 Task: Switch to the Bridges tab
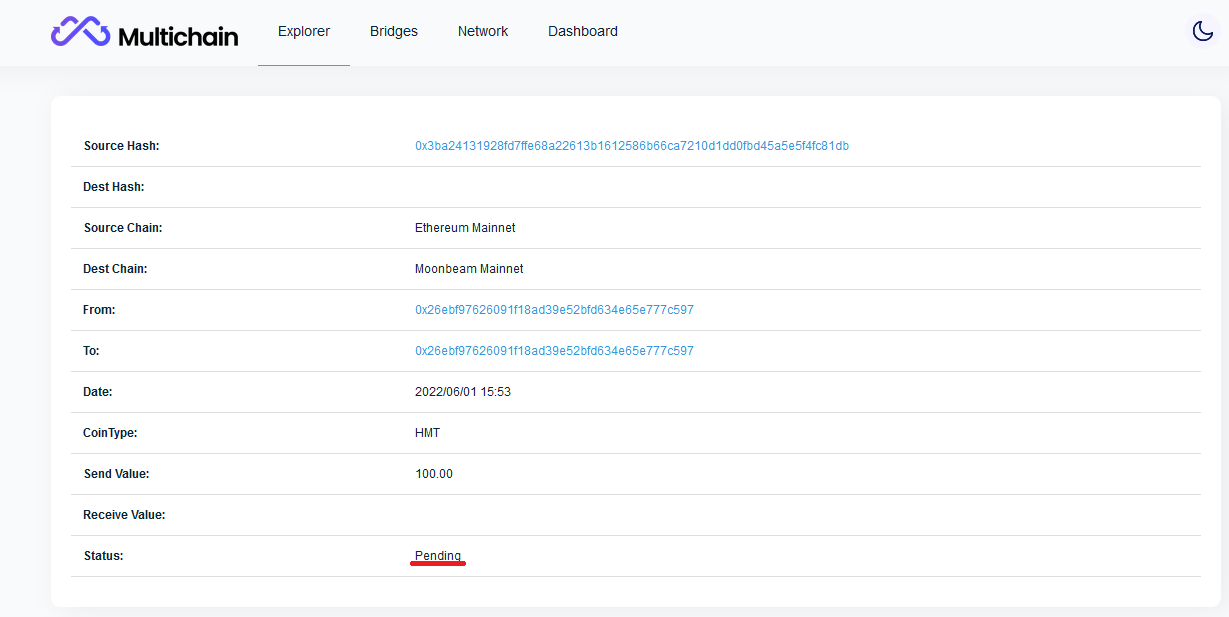point(393,31)
